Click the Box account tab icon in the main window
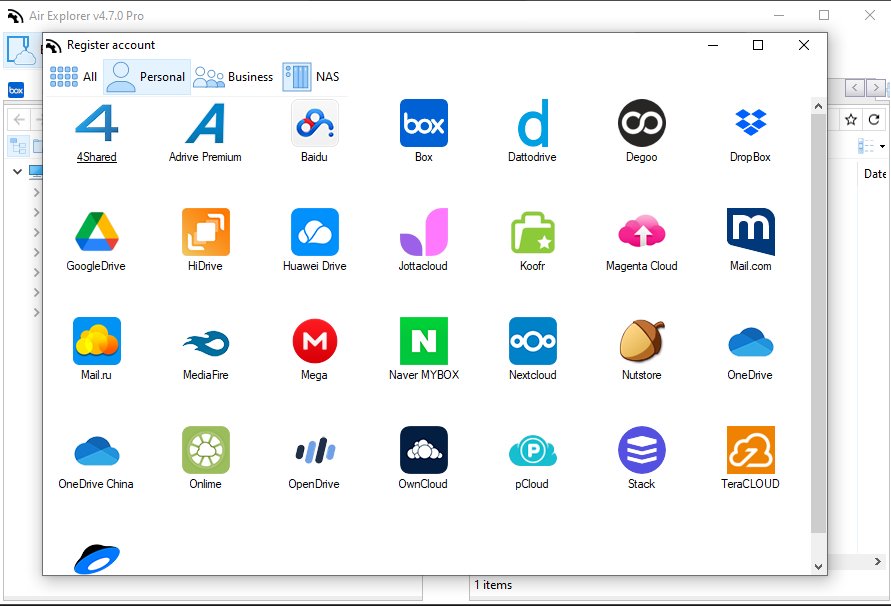 (16, 90)
